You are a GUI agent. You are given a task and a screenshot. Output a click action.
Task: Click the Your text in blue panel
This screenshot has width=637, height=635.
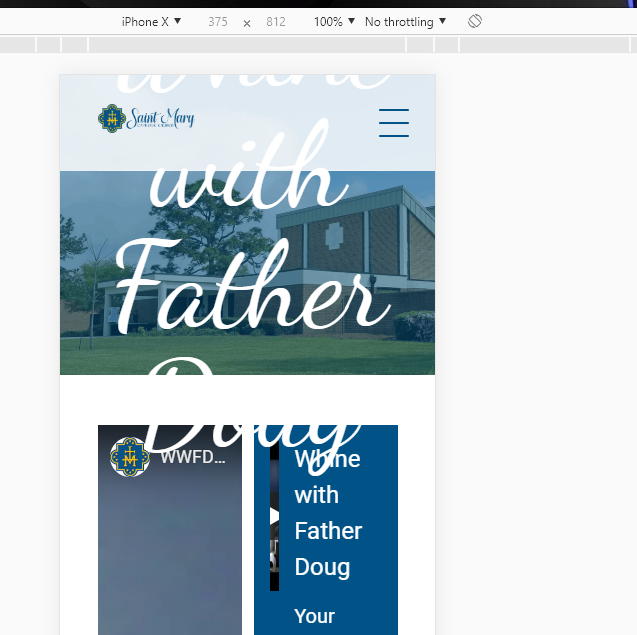click(x=314, y=616)
